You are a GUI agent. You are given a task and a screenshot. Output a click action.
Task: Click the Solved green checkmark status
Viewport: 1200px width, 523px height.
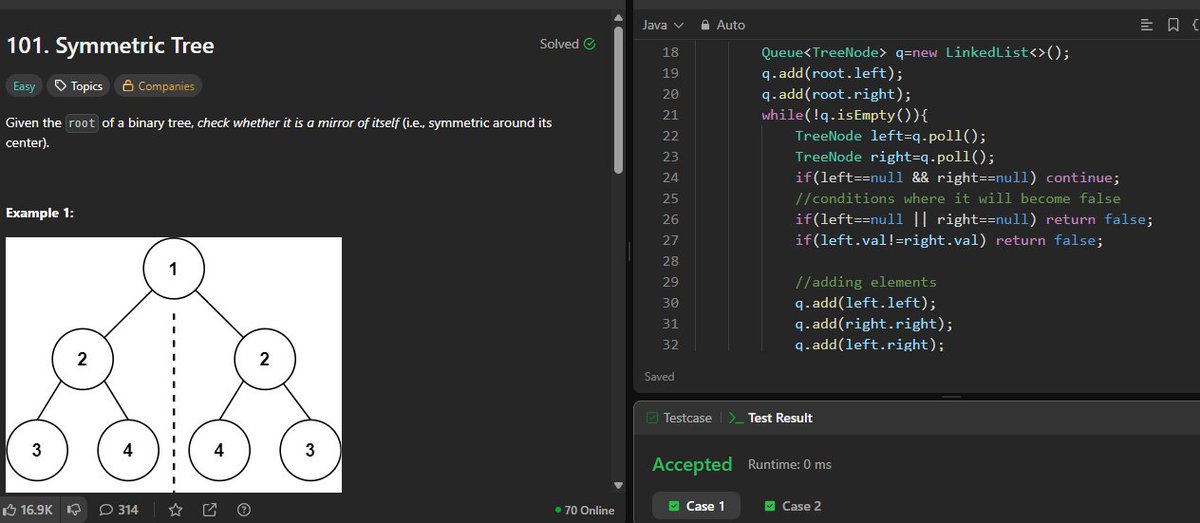coord(568,44)
